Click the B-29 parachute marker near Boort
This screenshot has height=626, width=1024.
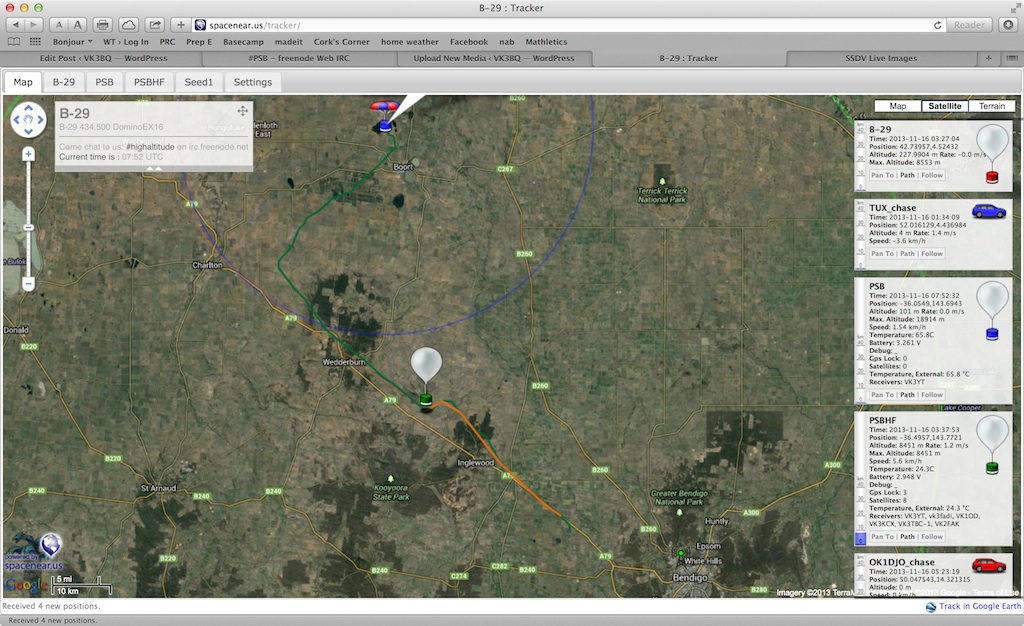[x=385, y=116]
